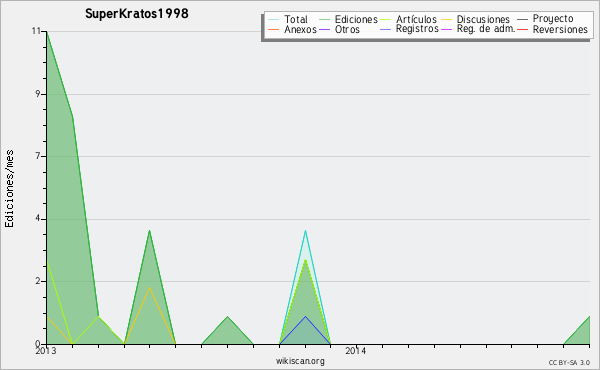This screenshot has width=600, height=370.
Task: Click the yellow Discusiones peak under second green peak
Action: click(x=150, y=287)
